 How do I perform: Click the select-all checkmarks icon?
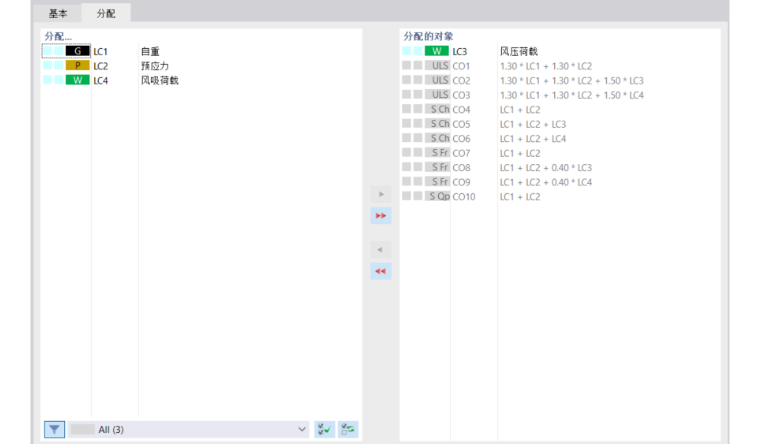point(324,429)
